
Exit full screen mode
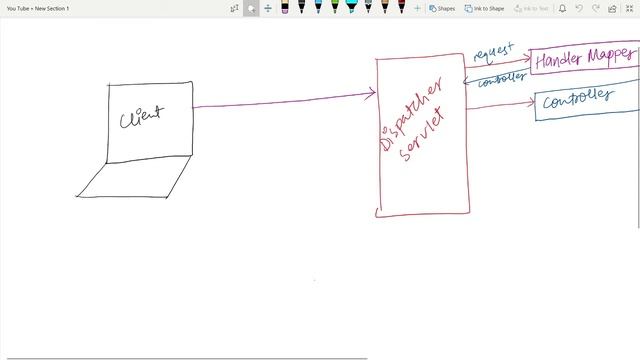click(x=629, y=8)
